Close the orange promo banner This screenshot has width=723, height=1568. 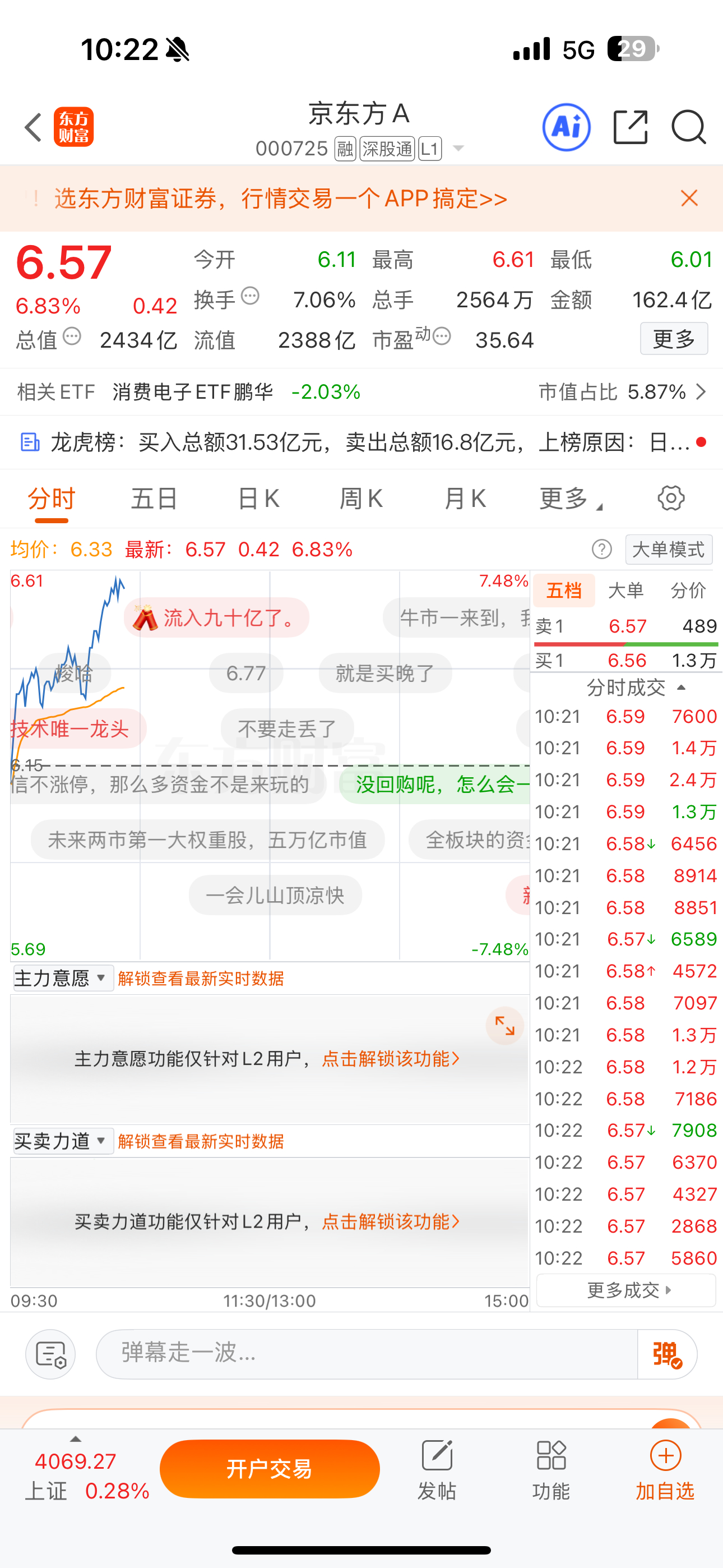tap(689, 198)
